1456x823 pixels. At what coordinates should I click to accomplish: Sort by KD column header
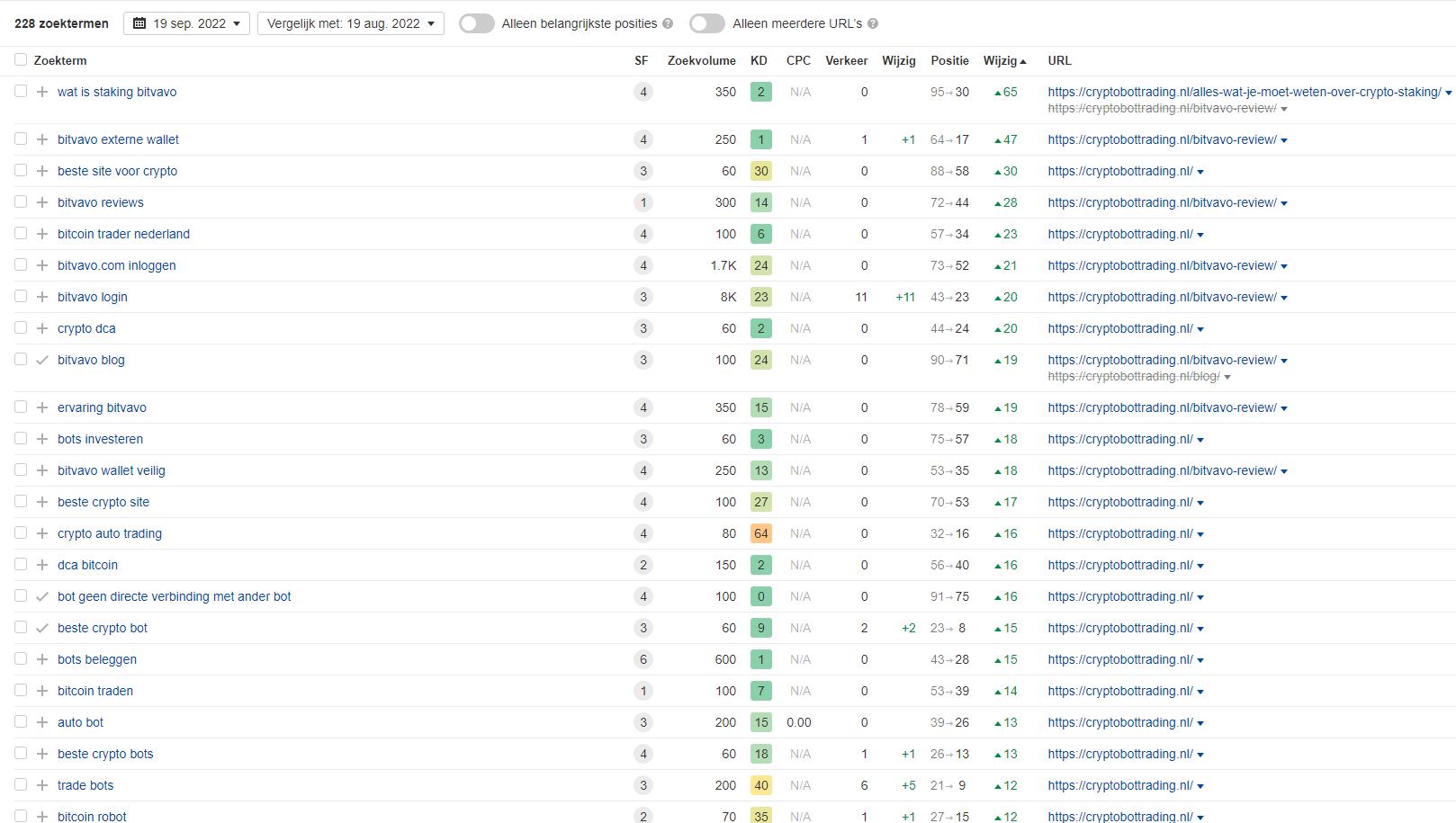tap(759, 60)
